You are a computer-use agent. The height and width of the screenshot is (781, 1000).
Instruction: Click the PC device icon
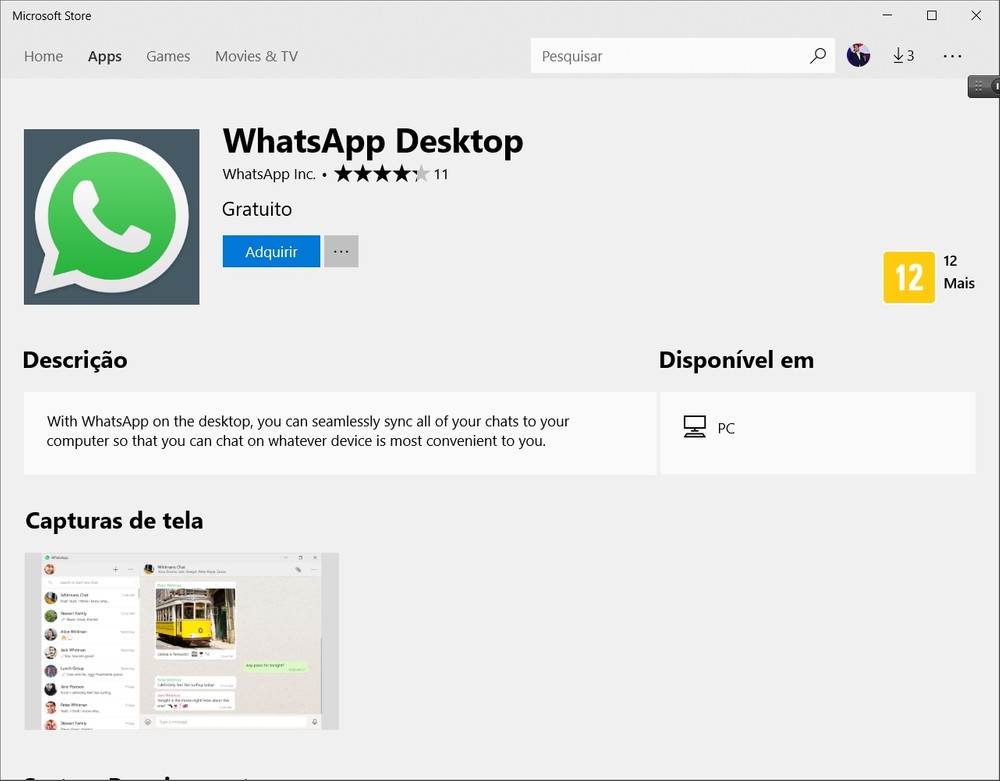tap(694, 428)
